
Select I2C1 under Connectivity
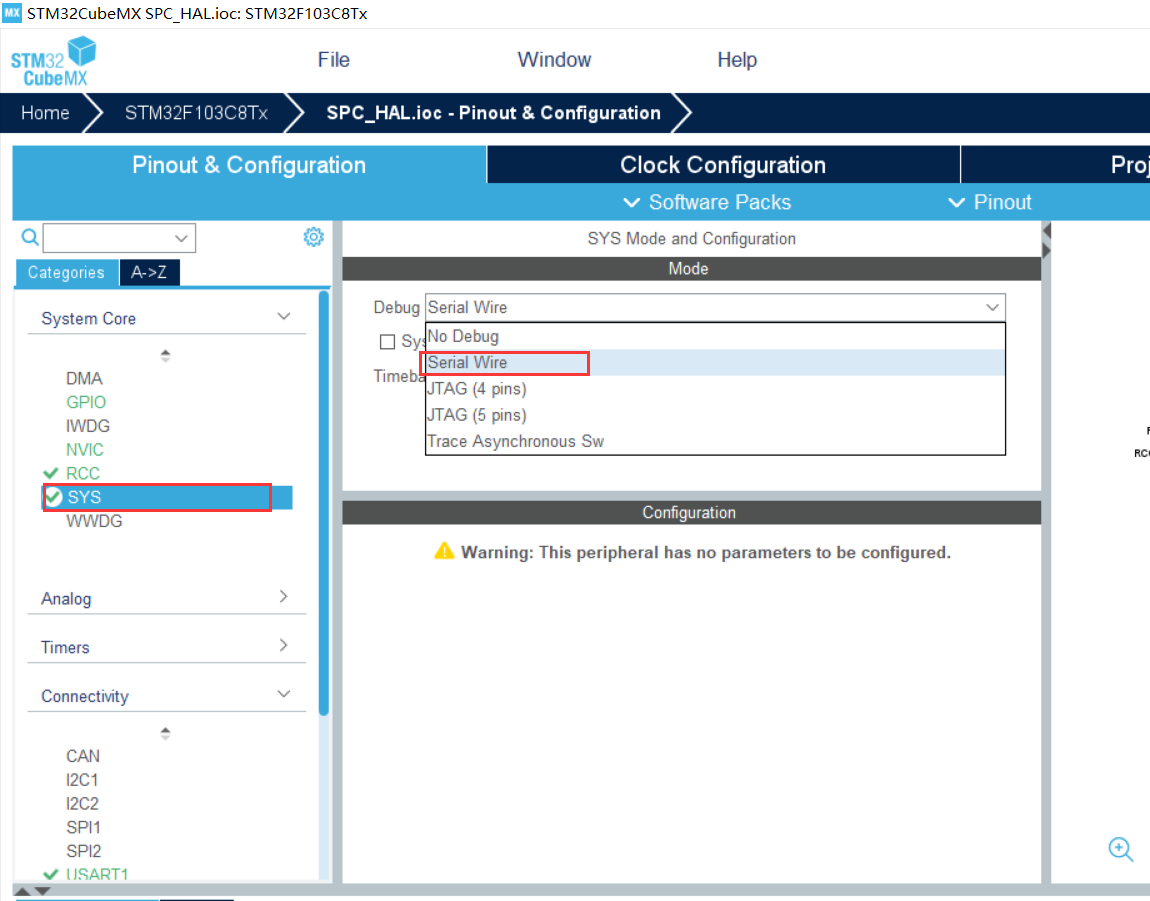click(x=82, y=780)
